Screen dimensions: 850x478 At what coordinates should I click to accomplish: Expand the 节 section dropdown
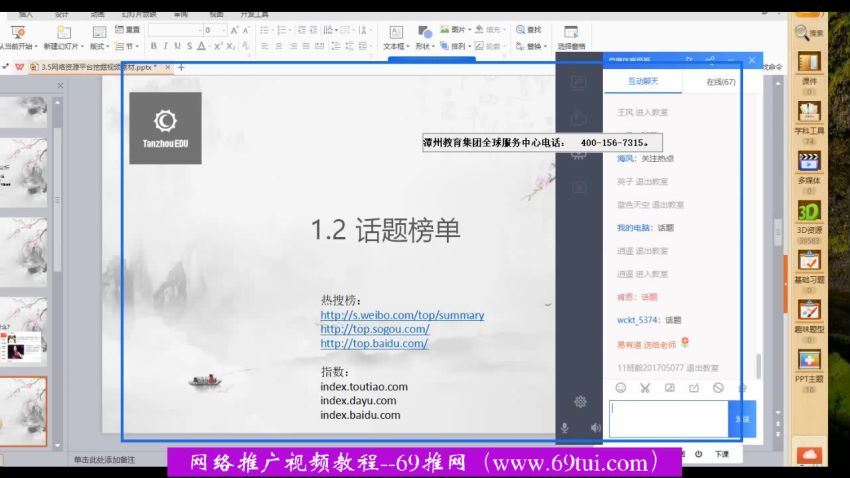(x=137, y=47)
